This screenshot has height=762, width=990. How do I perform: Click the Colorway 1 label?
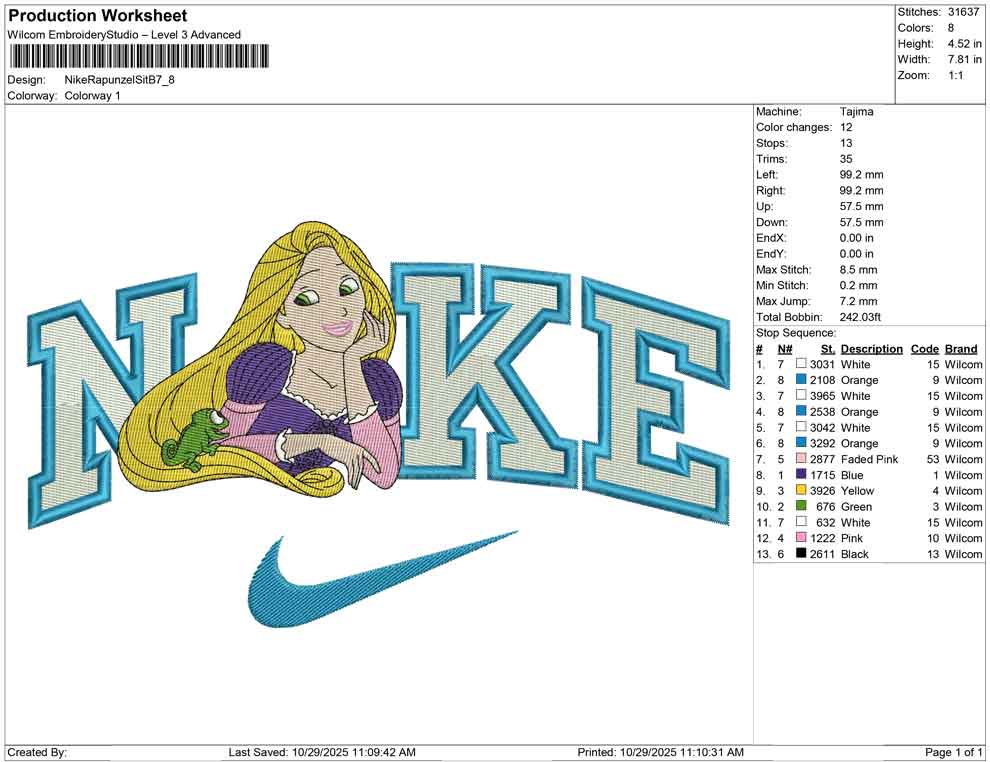coord(95,96)
